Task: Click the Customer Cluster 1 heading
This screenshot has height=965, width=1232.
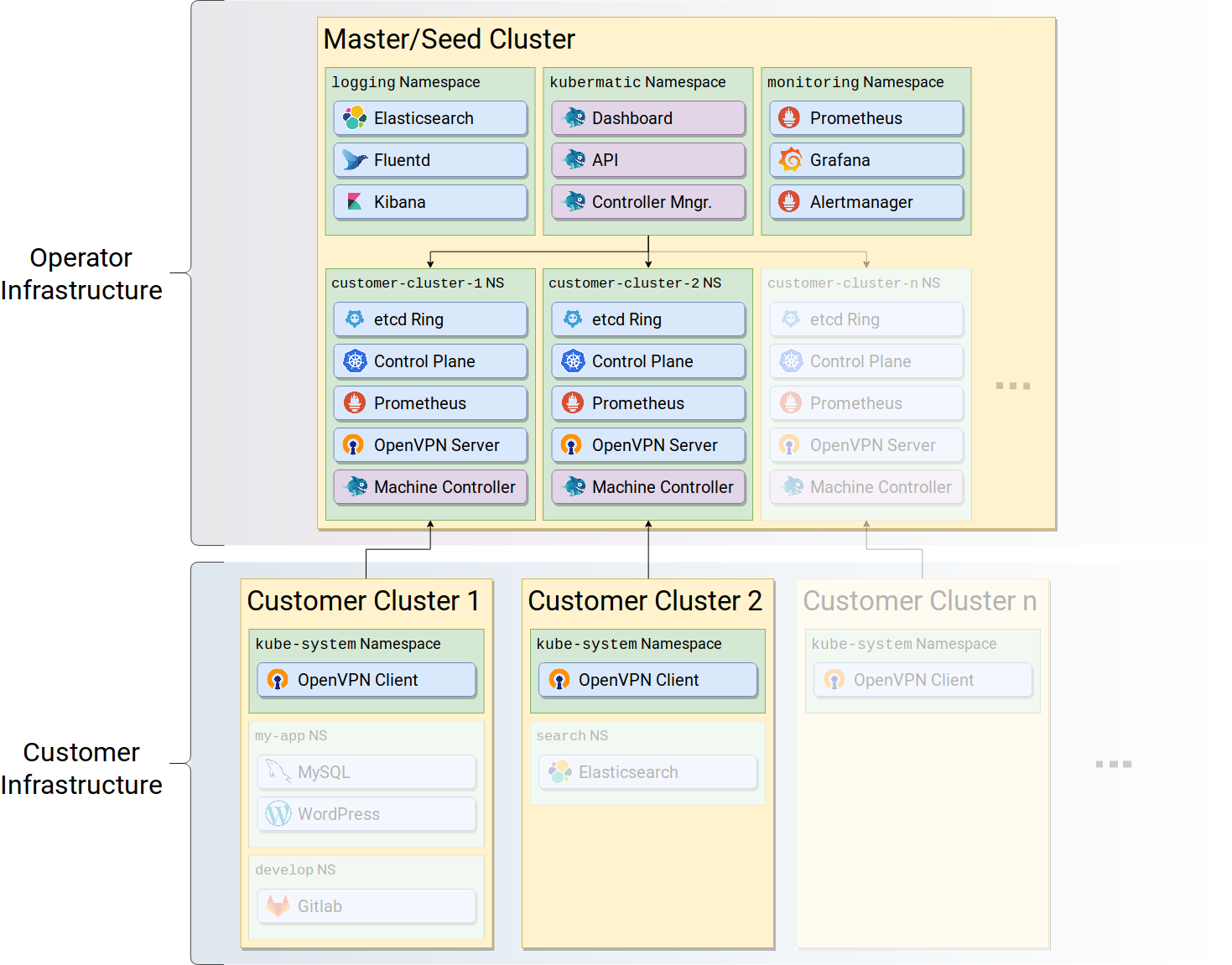Action: [363, 601]
